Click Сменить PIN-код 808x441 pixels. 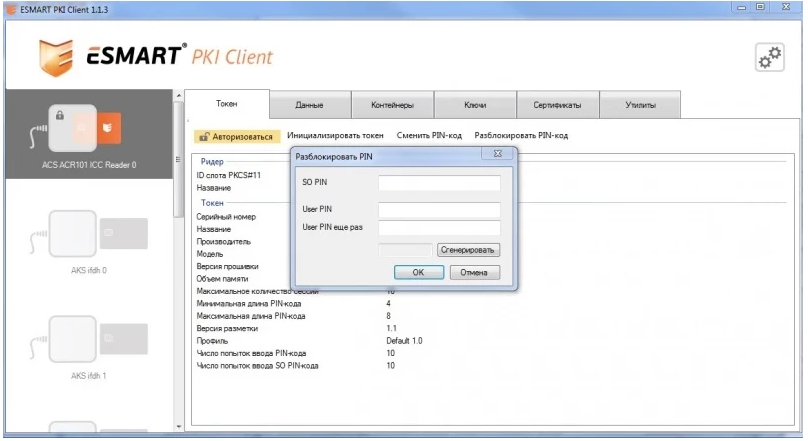(429, 135)
